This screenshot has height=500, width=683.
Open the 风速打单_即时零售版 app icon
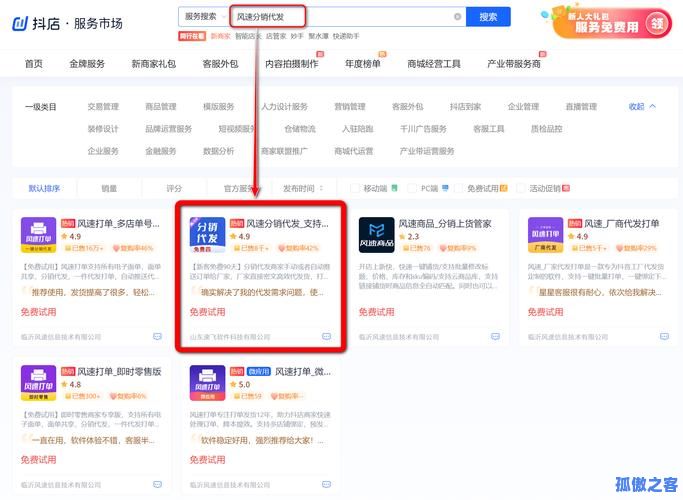pos(38,383)
